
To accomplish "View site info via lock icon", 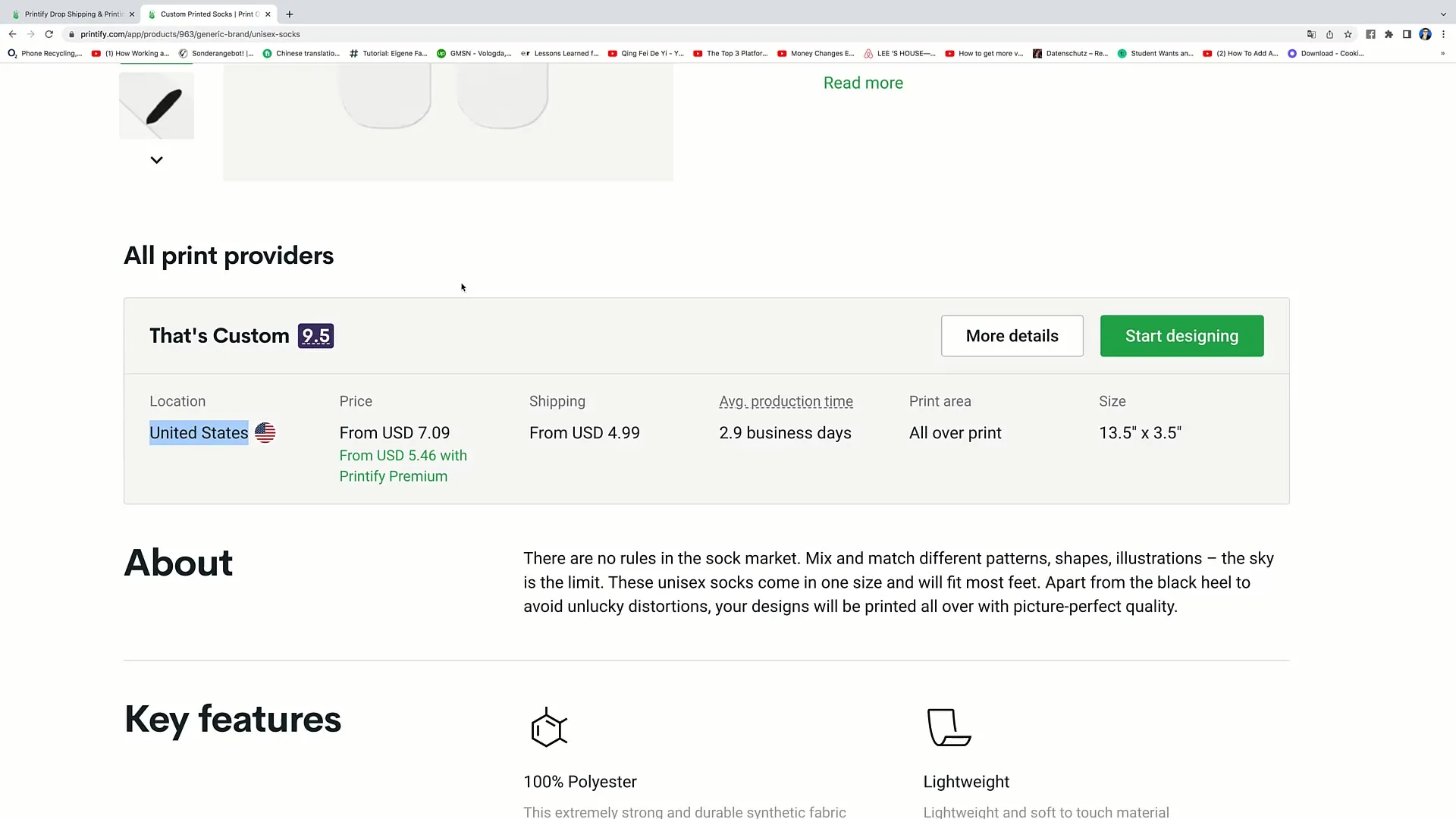I will (71, 34).
